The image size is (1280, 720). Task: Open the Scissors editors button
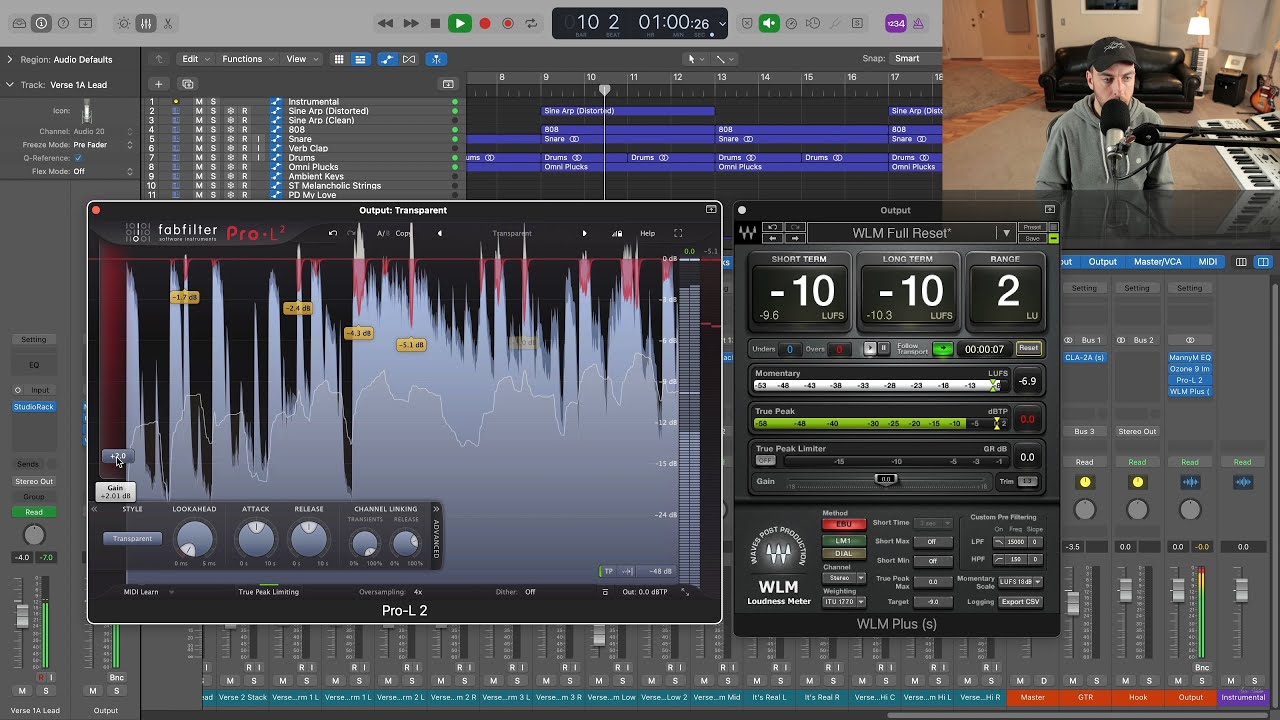[x=167, y=23]
